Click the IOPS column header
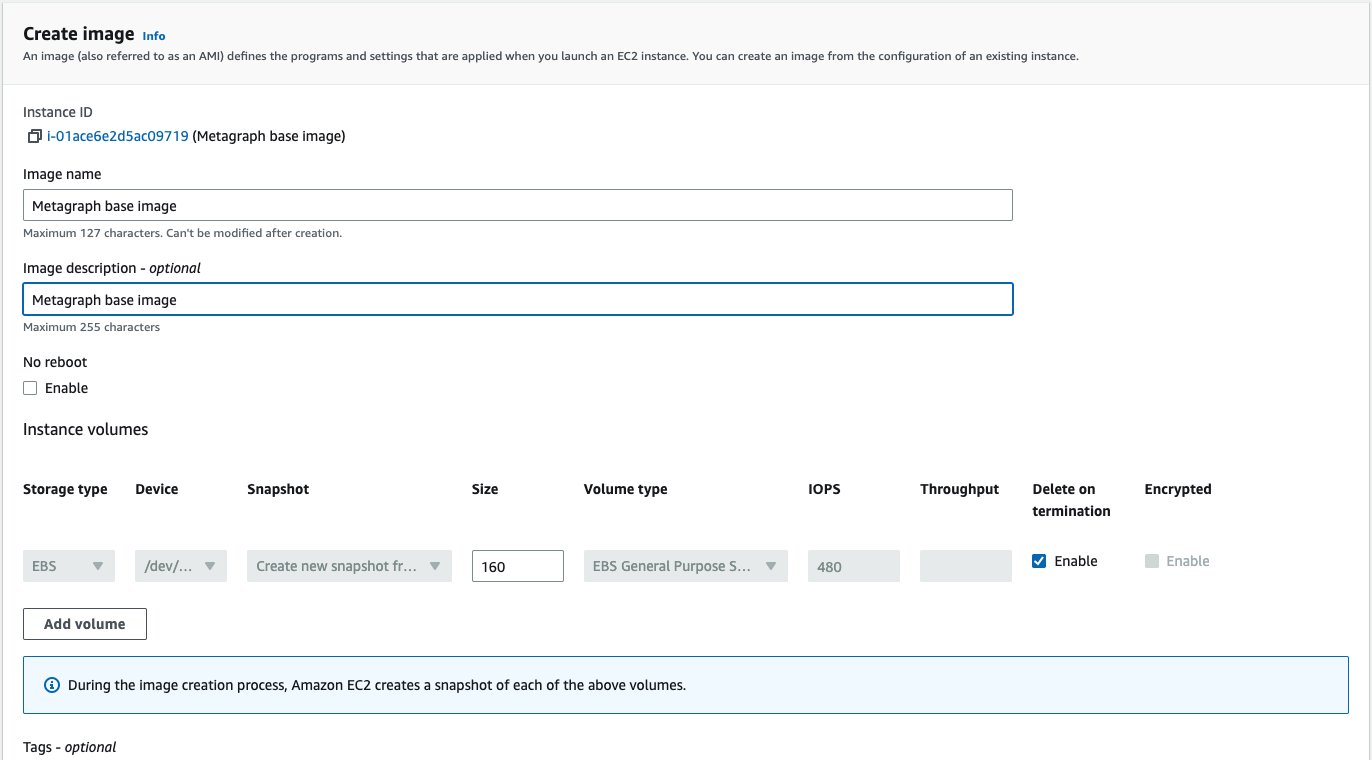 [824, 489]
